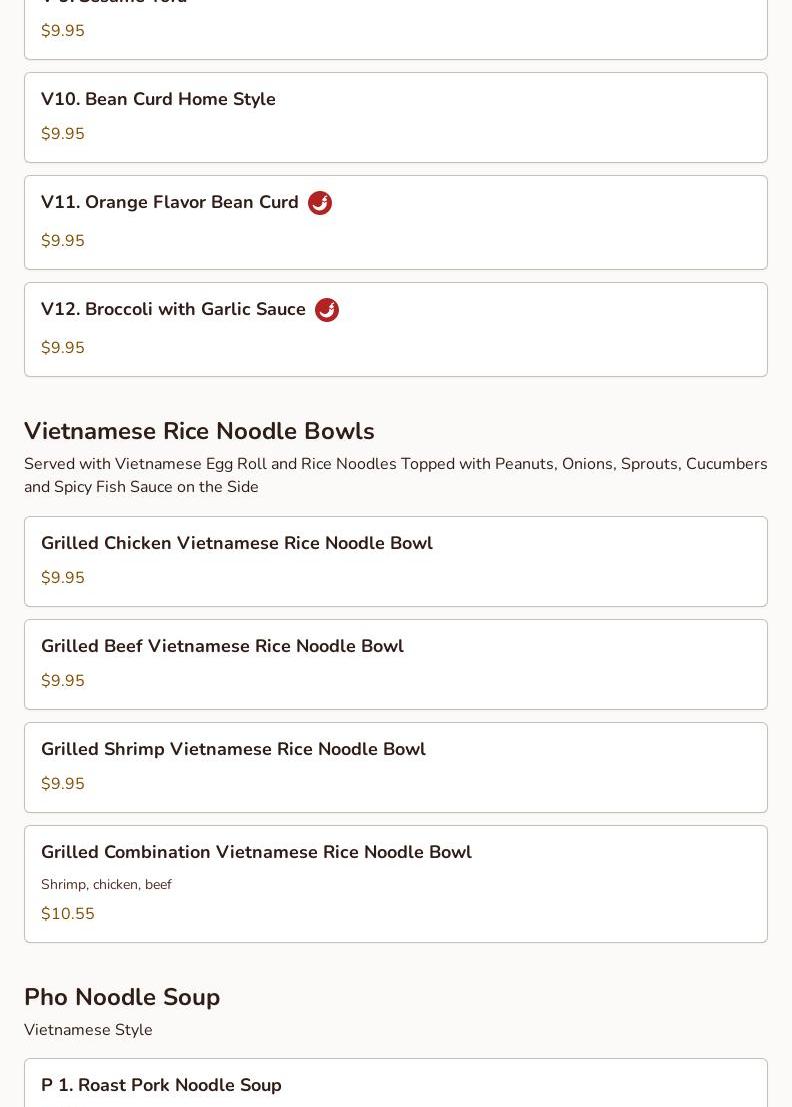Click the partially visible Sesame Tofu card
The height and width of the screenshot is (1107, 792).
[396, 30]
